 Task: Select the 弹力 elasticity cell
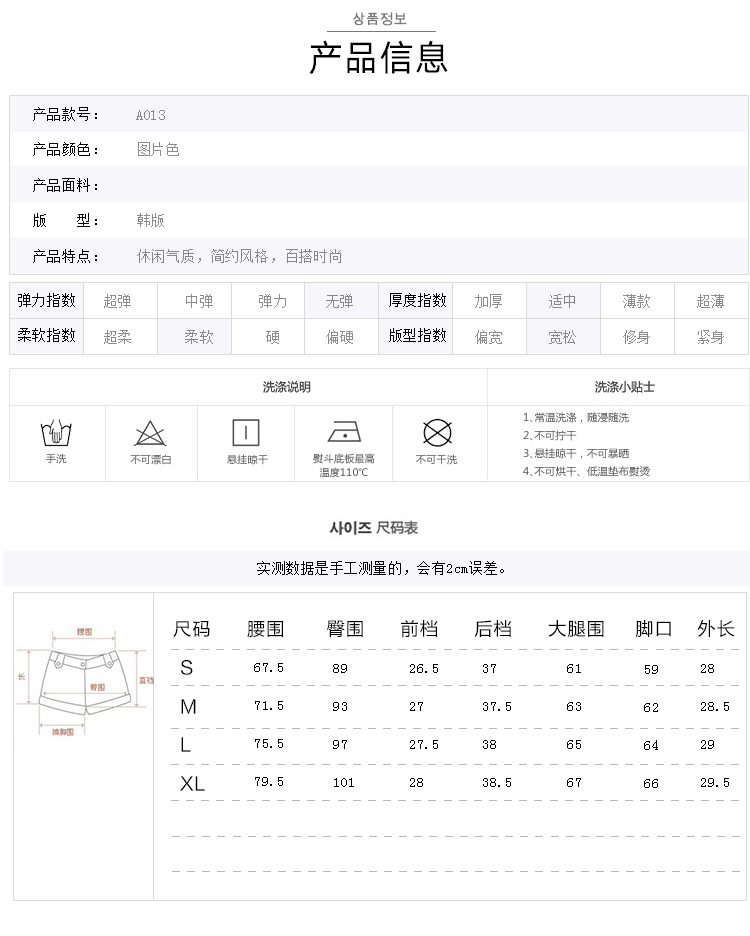click(x=268, y=301)
